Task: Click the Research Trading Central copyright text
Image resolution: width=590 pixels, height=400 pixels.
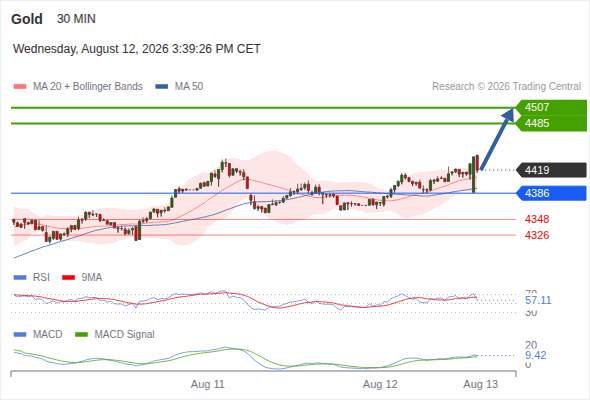Action: [506, 87]
